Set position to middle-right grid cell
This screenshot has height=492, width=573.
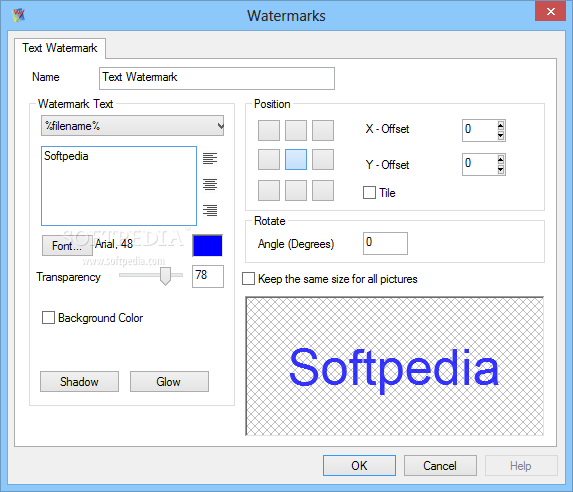(323, 159)
